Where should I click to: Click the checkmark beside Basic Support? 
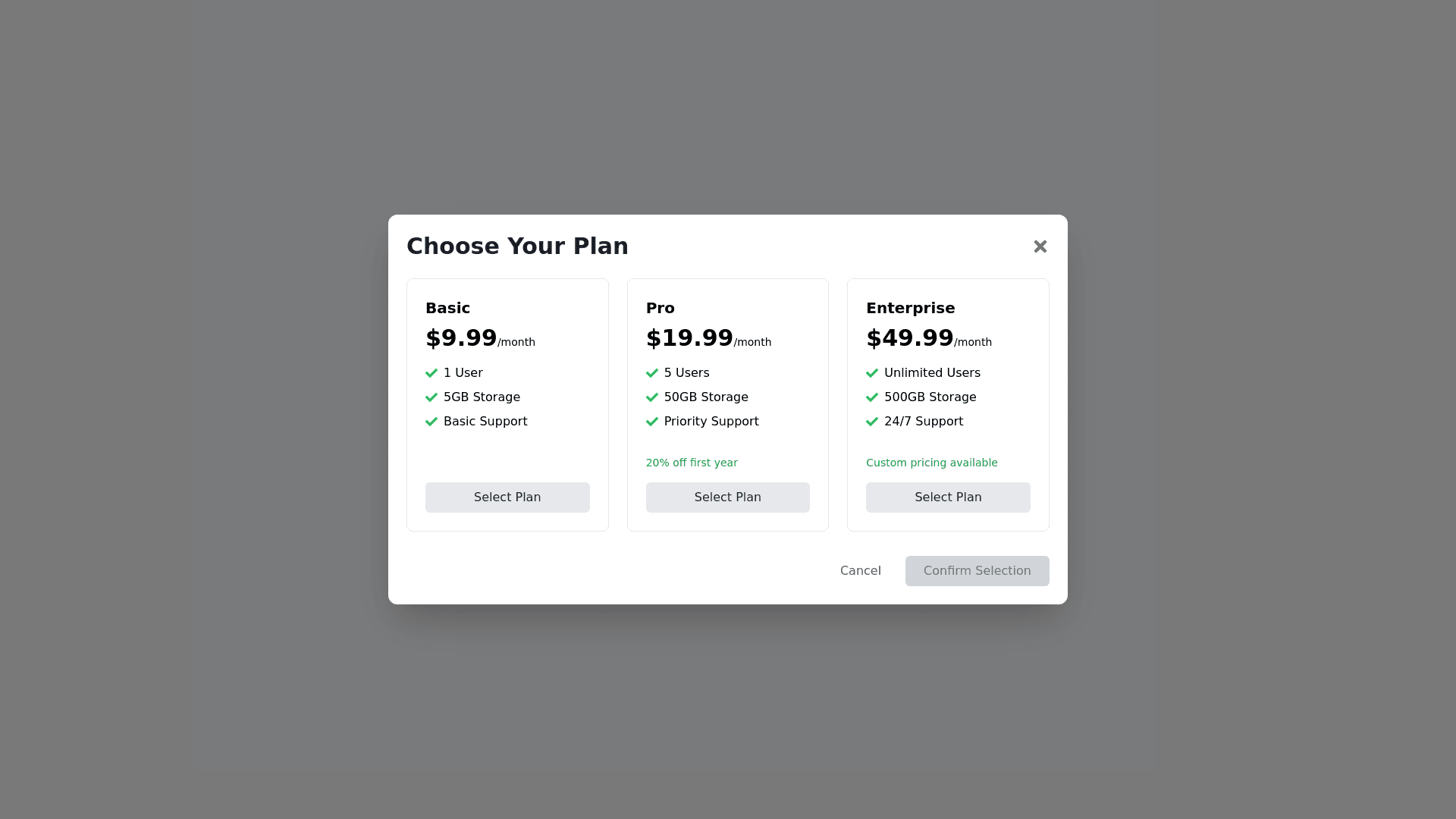[x=431, y=422]
